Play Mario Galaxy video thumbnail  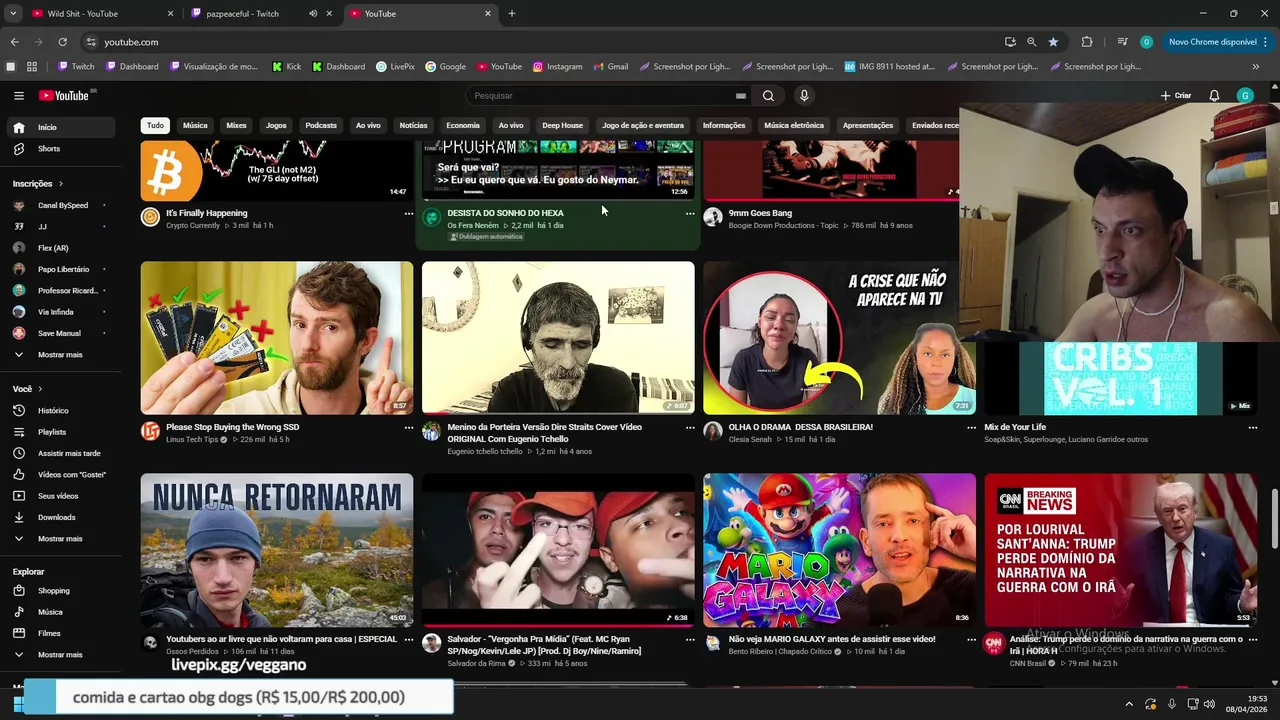(839, 550)
